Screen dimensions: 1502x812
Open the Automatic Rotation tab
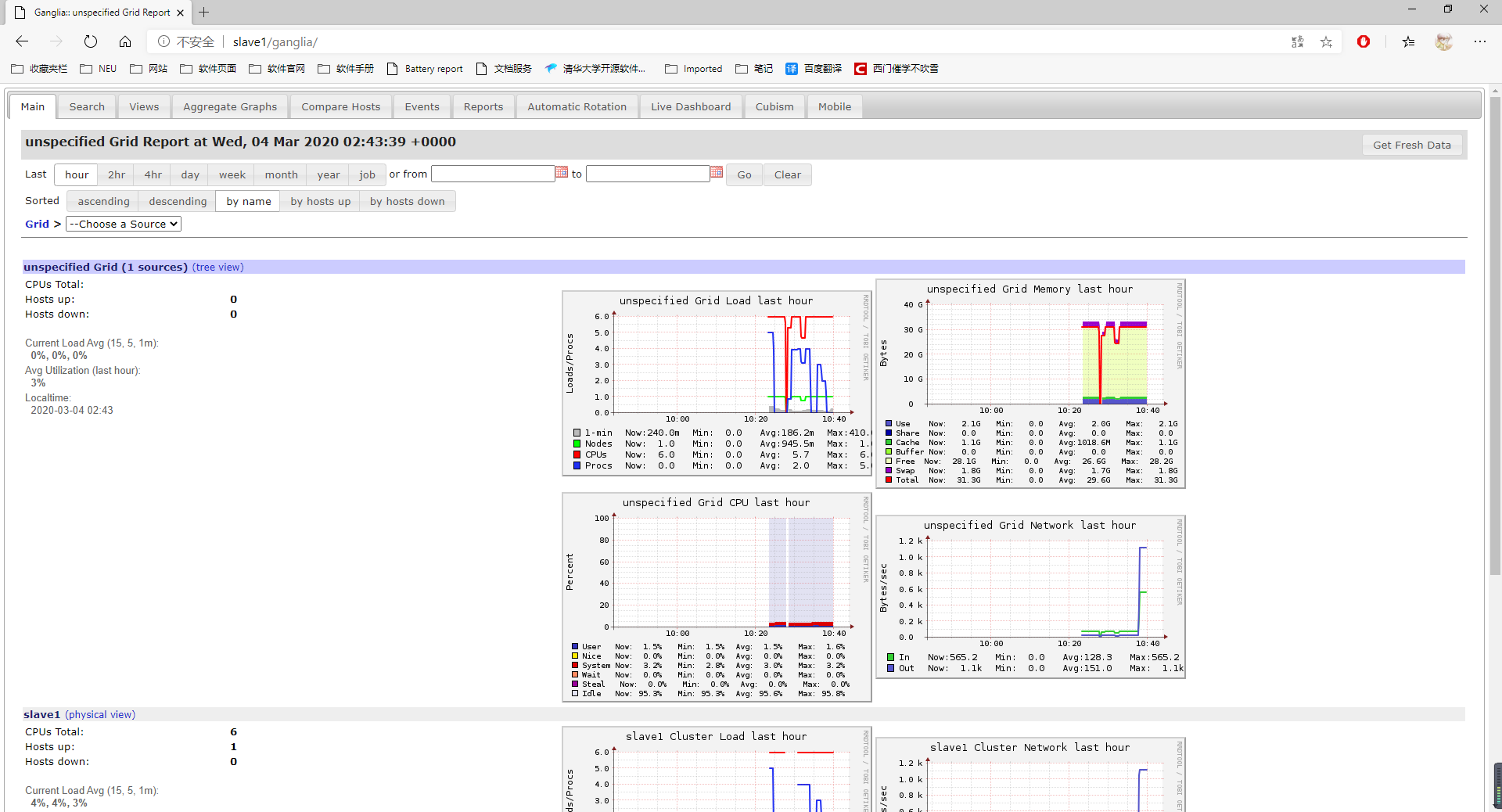577,106
